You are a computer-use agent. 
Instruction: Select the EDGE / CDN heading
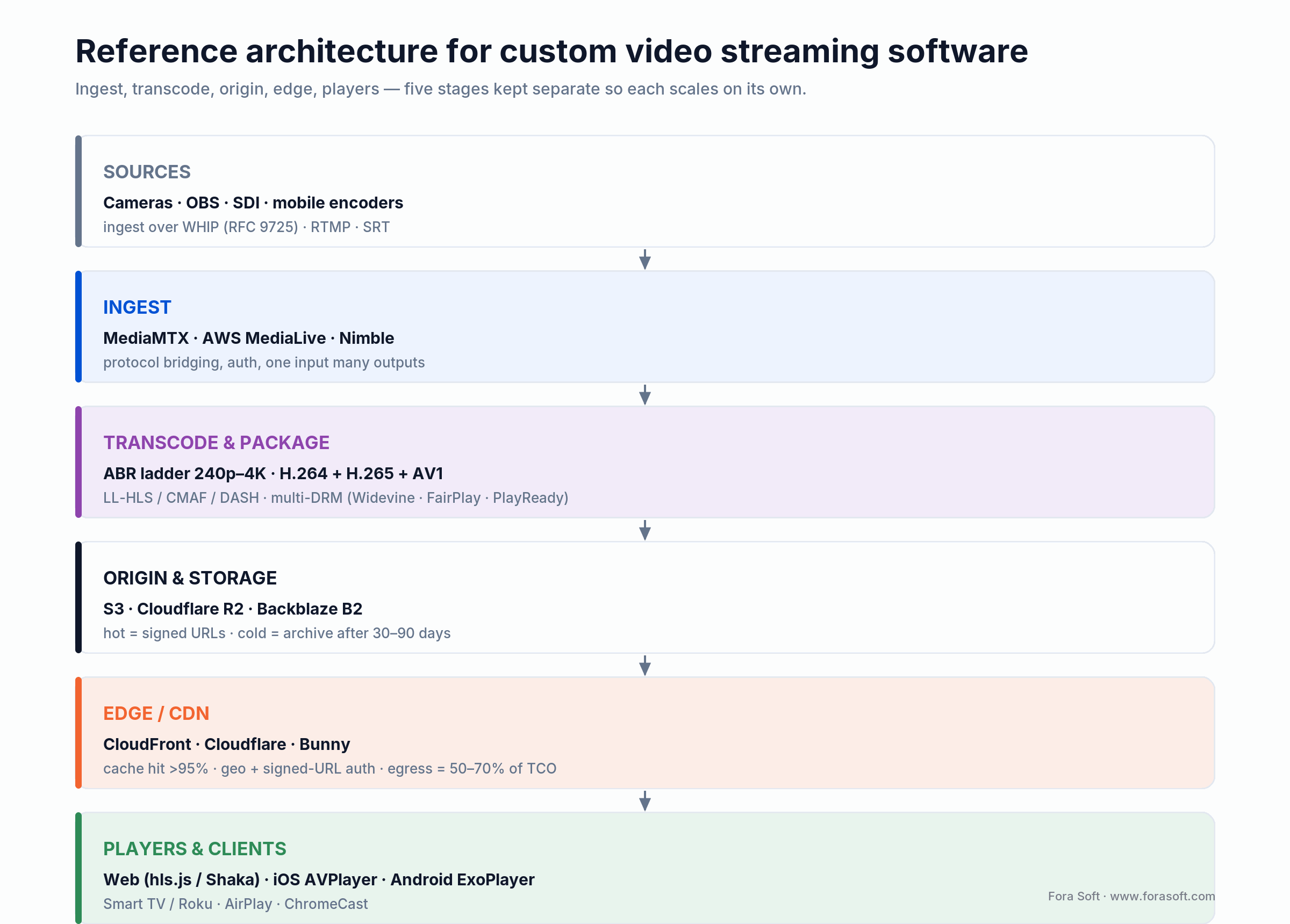coord(156,713)
